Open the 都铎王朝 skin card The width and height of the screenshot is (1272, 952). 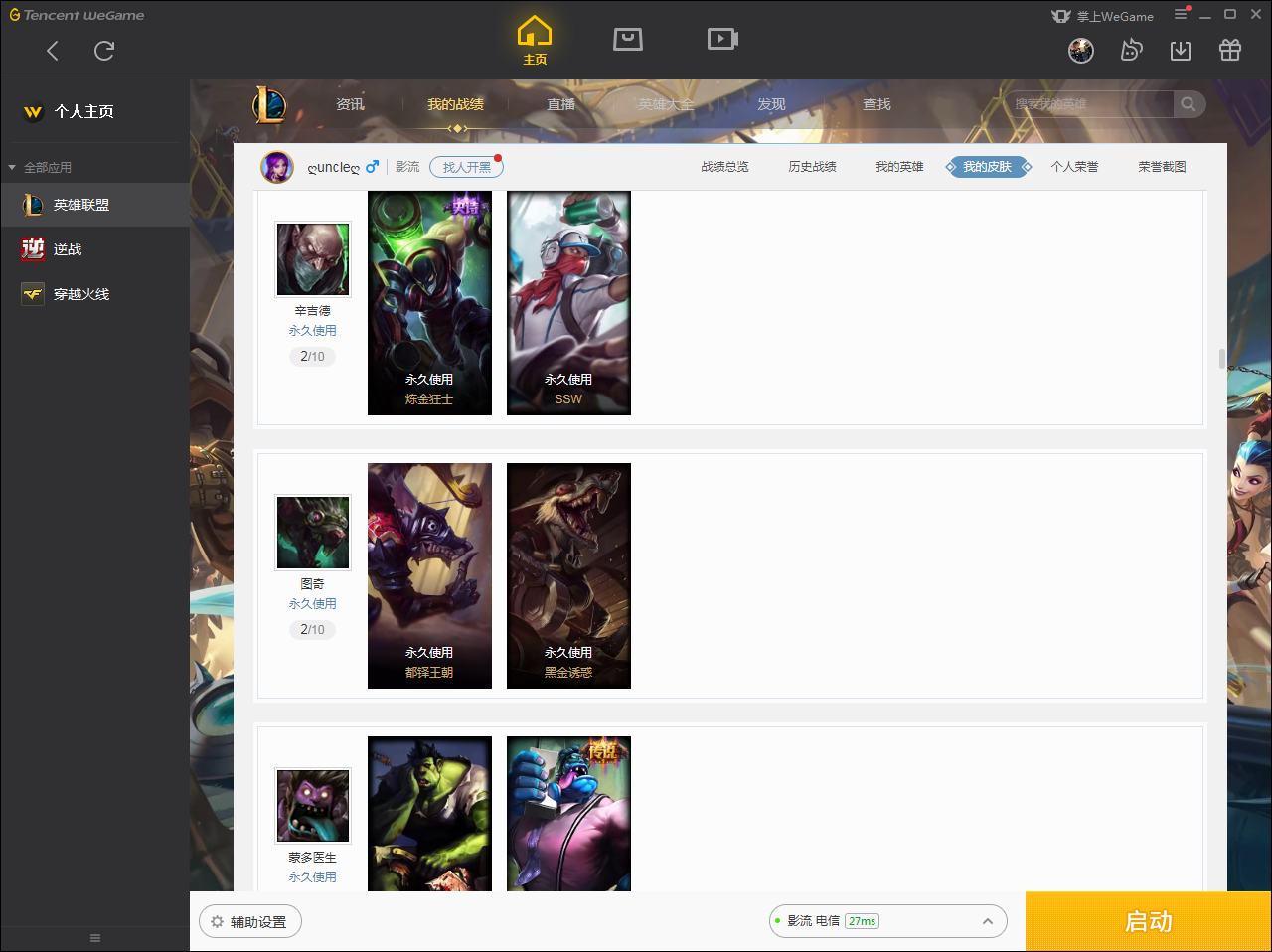[429, 575]
